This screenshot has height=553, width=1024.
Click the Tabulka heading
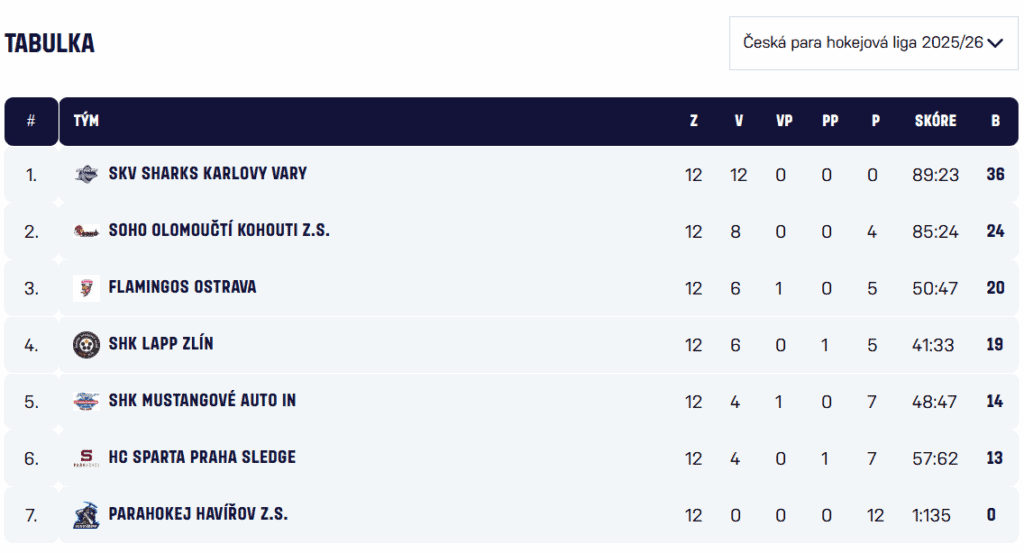pos(50,43)
